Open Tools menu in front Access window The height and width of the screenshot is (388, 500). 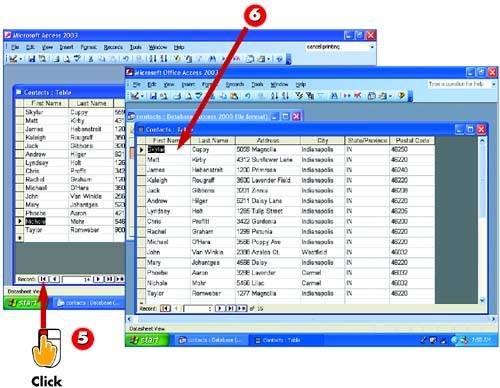tap(258, 84)
